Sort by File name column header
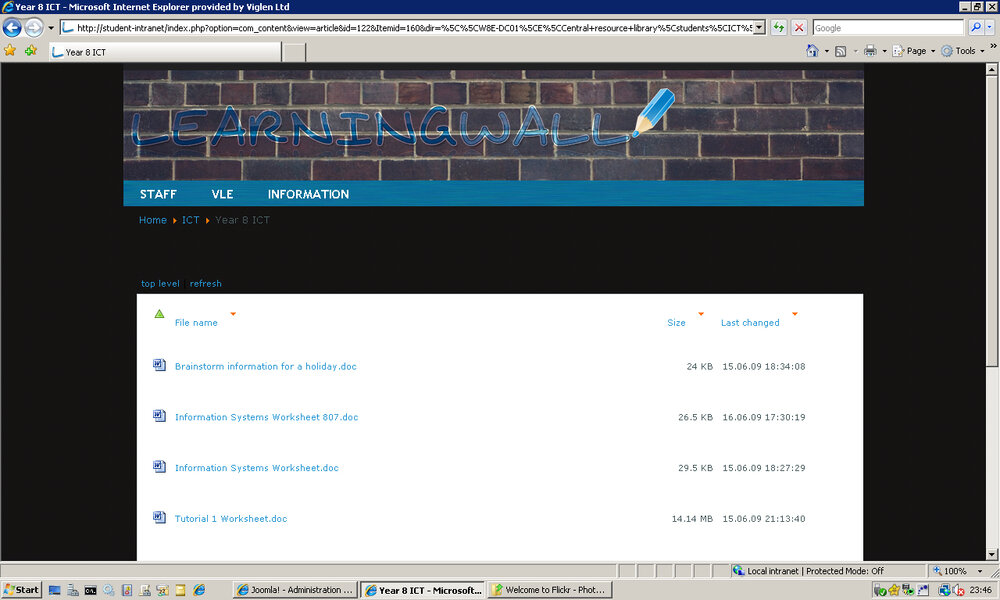The width and height of the screenshot is (1000, 600). (x=196, y=323)
